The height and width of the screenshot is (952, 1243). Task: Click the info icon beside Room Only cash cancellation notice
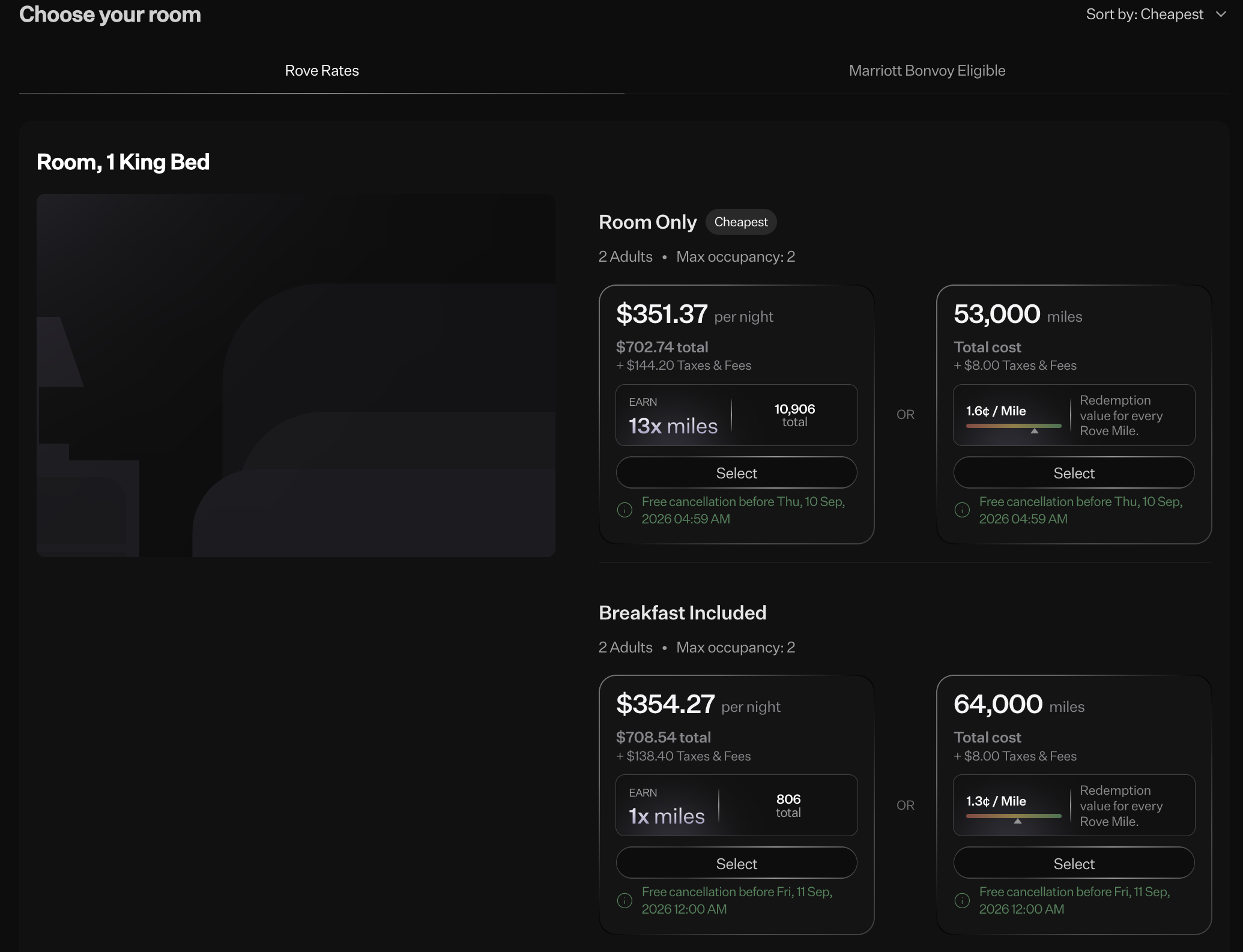tap(625, 510)
